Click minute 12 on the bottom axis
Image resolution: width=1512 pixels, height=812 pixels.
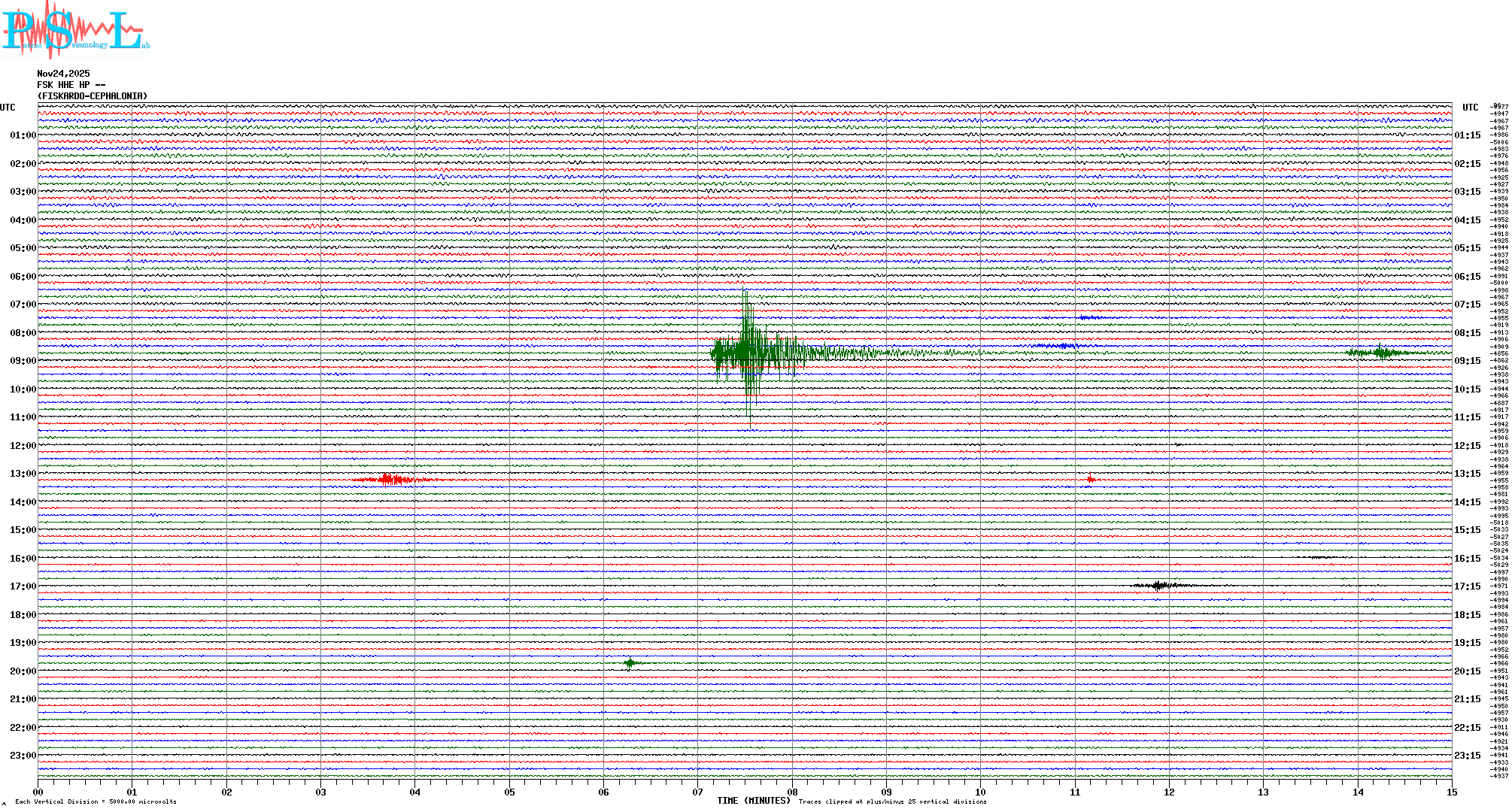(1169, 792)
